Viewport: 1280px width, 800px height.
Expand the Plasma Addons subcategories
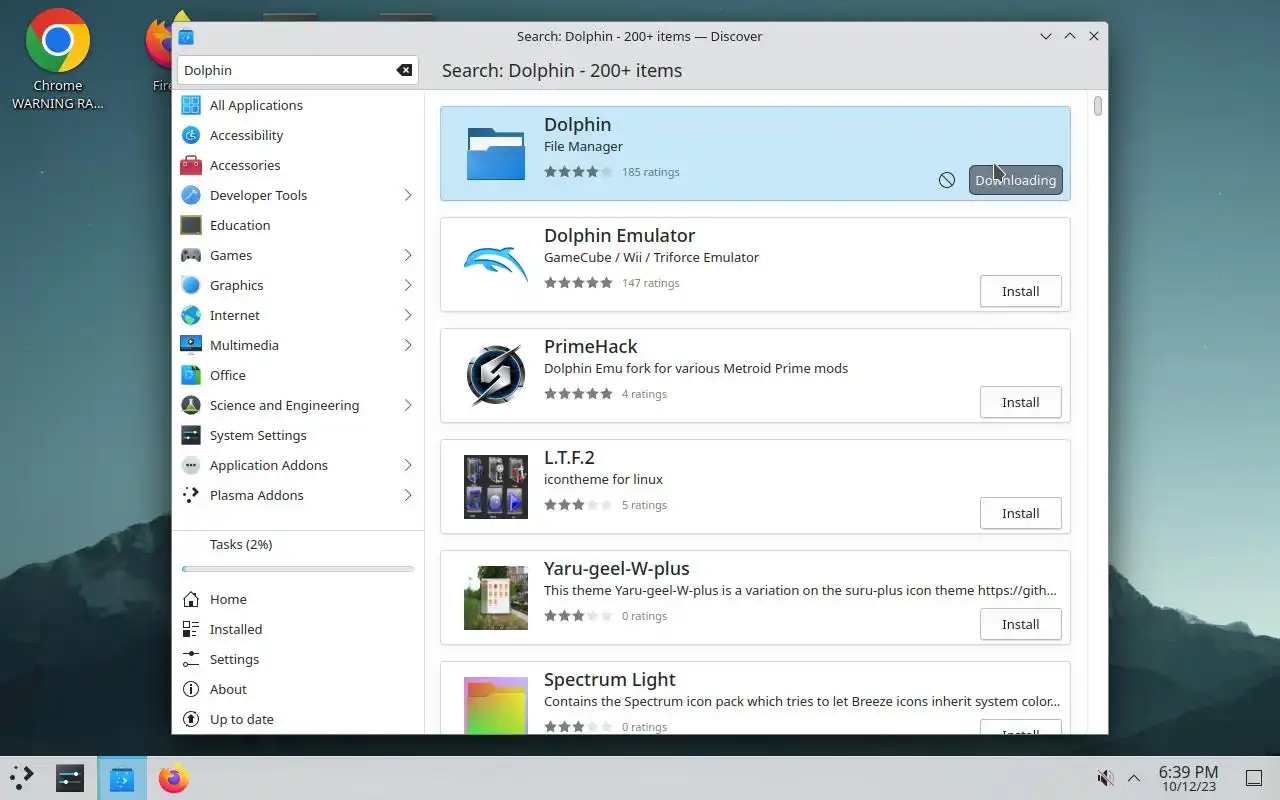408,495
